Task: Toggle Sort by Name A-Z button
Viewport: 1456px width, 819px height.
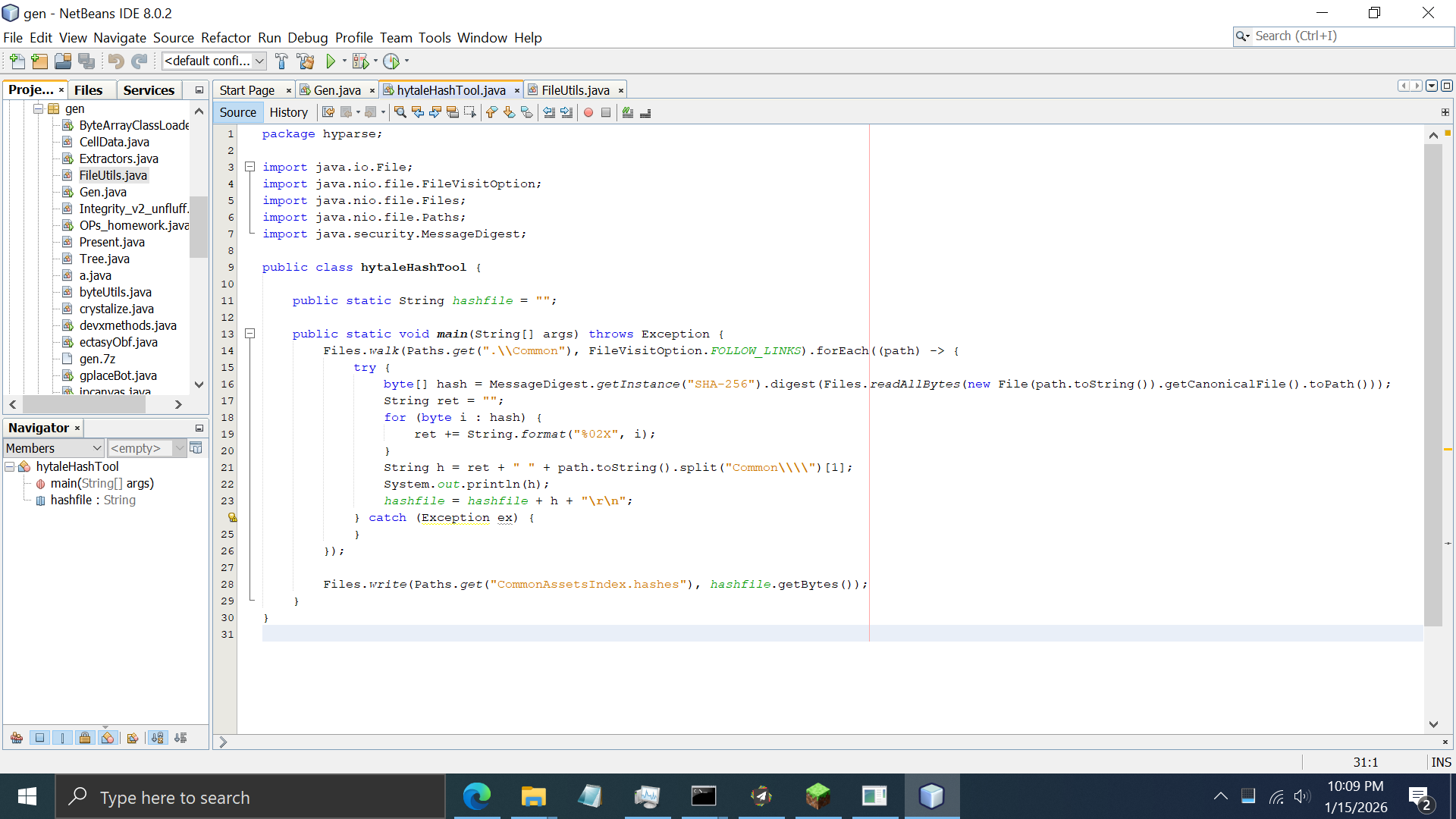Action: (x=157, y=738)
